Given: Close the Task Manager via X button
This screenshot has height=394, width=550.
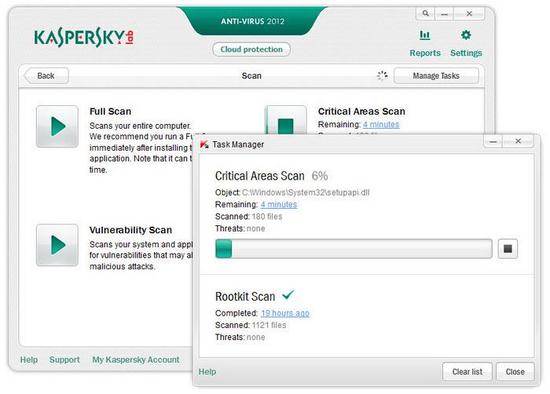Looking at the screenshot, I should click(x=518, y=141).
